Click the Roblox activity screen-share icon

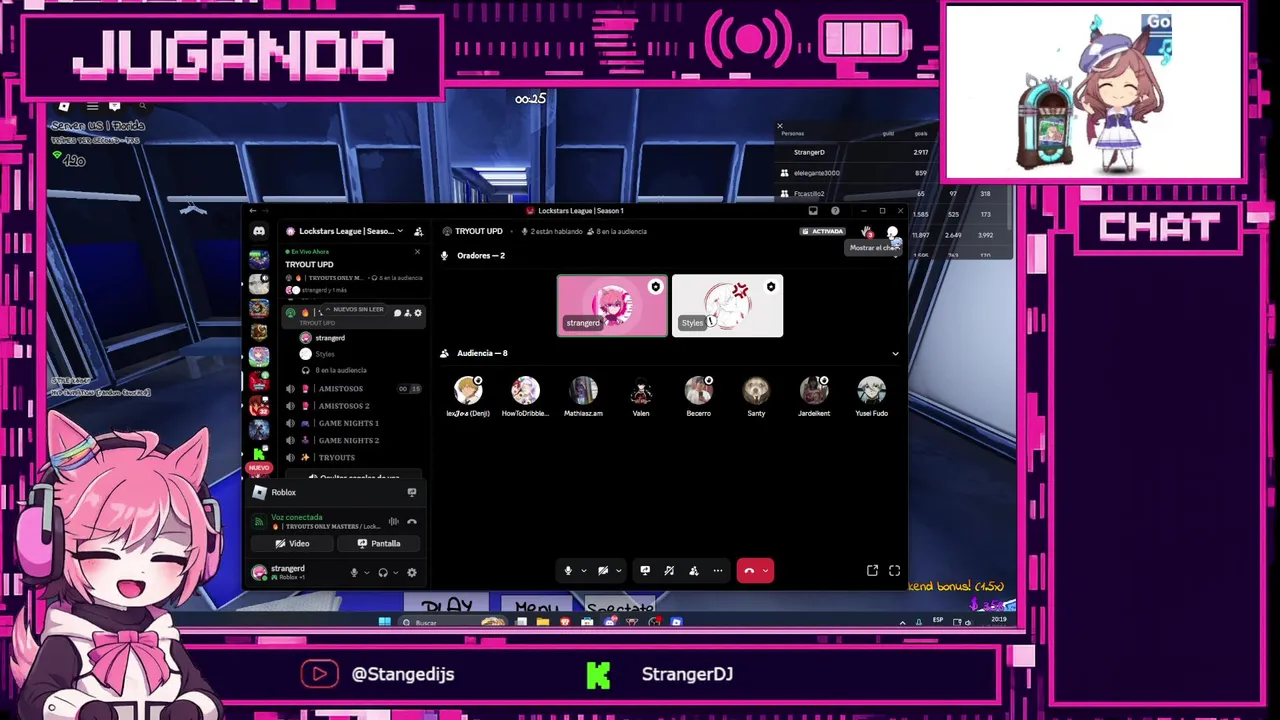point(411,492)
